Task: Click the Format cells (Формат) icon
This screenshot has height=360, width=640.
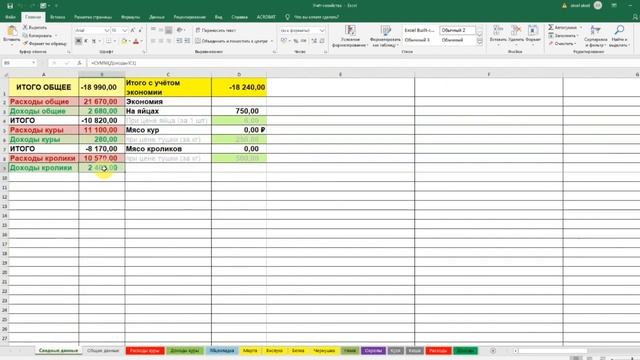Action: [533, 30]
